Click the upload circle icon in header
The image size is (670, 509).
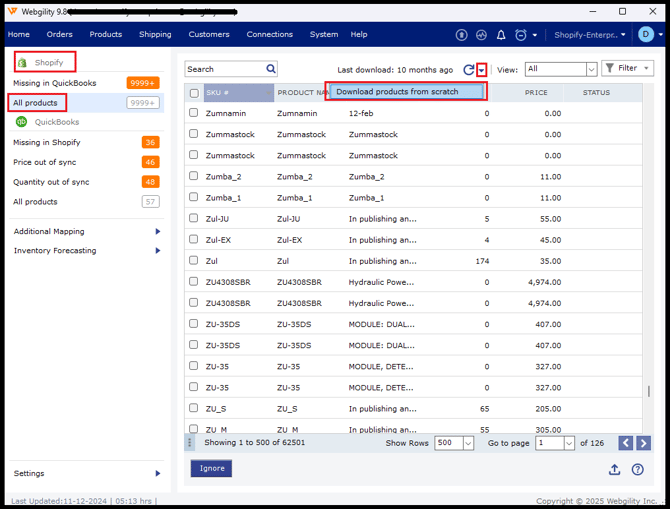(x=461, y=35)
